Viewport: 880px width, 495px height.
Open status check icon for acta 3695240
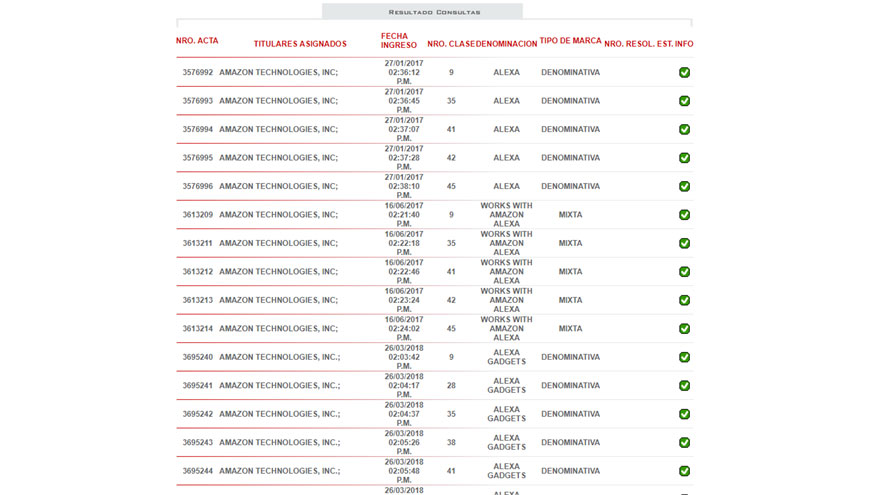(684, 357)
